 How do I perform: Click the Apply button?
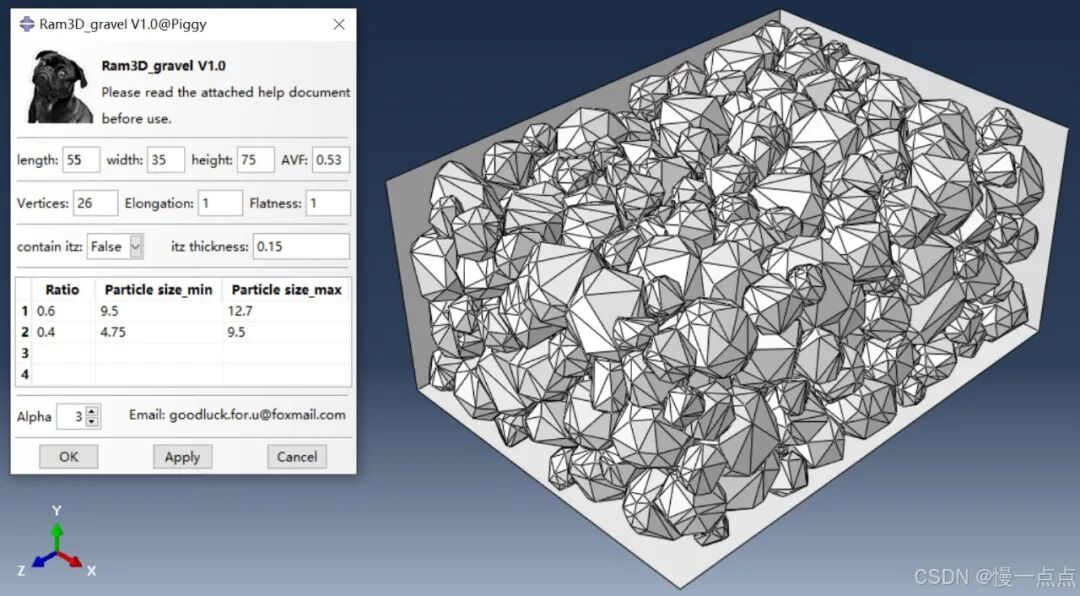pyautogui.click(x=183, y=457)
